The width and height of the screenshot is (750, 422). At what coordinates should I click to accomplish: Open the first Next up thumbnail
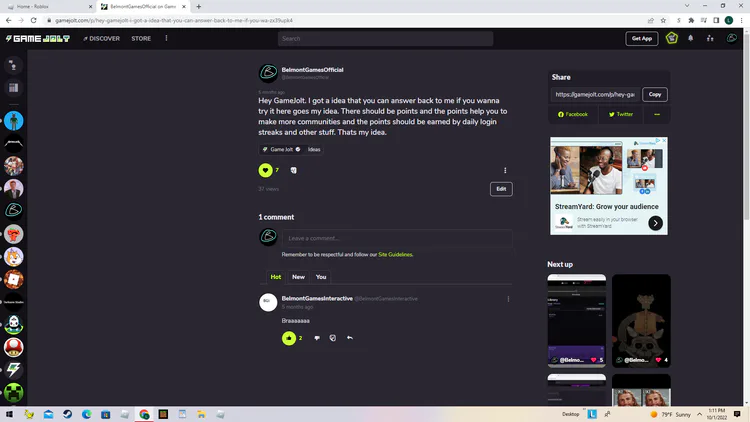[576, 321]
